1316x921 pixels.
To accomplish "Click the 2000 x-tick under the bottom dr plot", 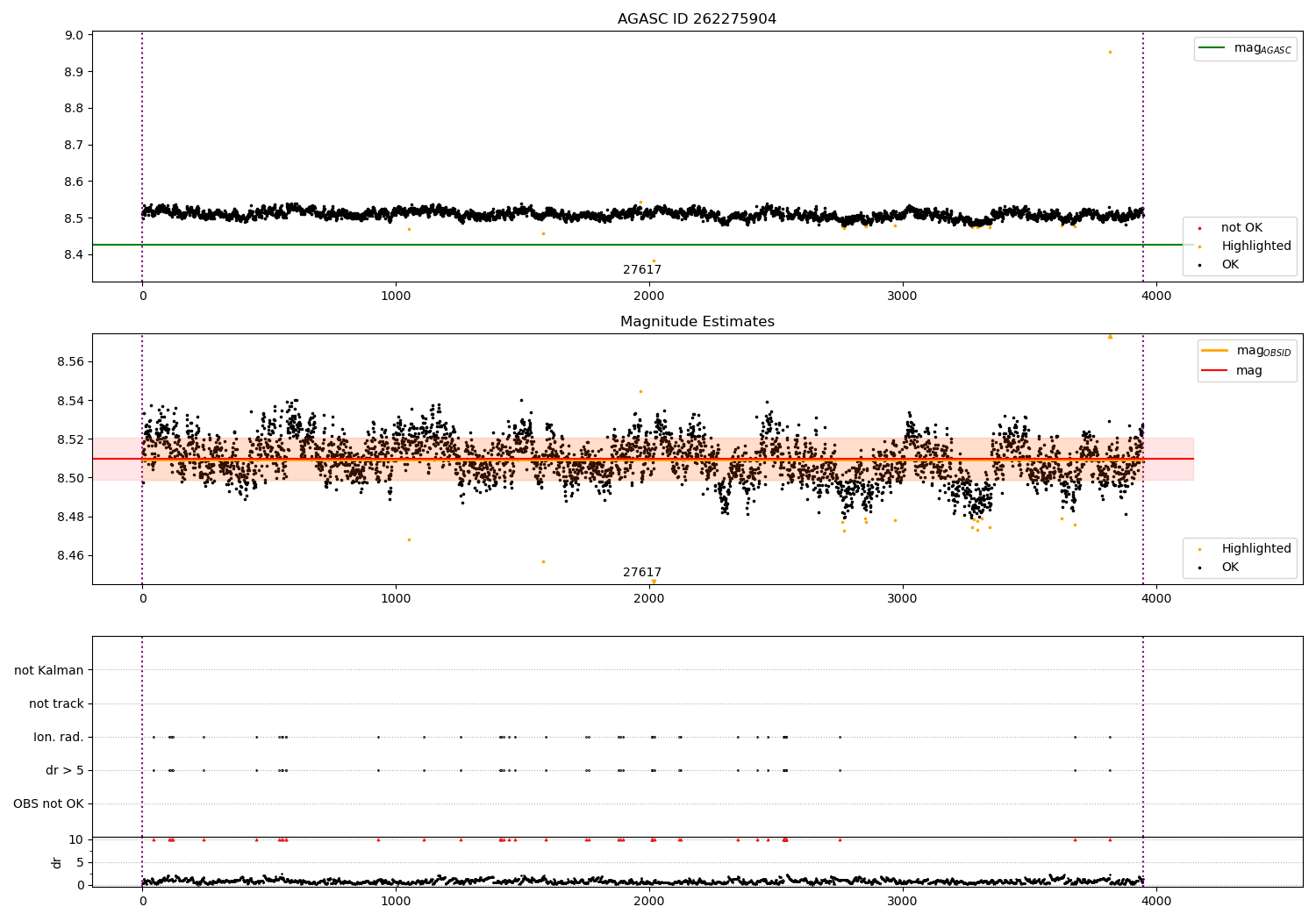I will click(649, 901).
